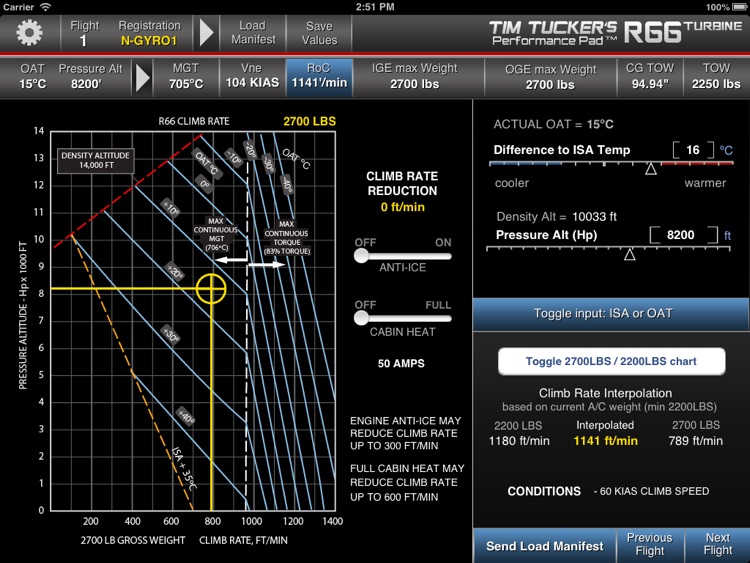This screenshot has width=750, height=563.
Task: Tap the 2200 LBS 1180 ft/min value
Action: click(519, 441)
